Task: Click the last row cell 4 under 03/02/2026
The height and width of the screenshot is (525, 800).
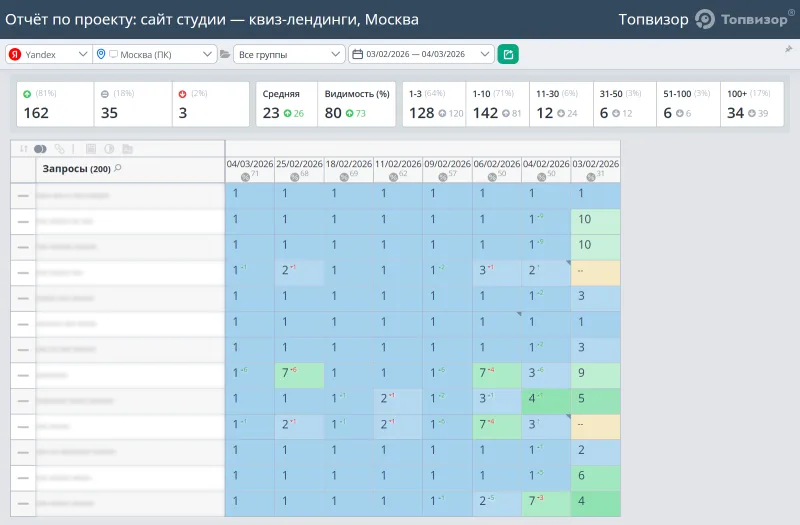Action: (595, 504)
